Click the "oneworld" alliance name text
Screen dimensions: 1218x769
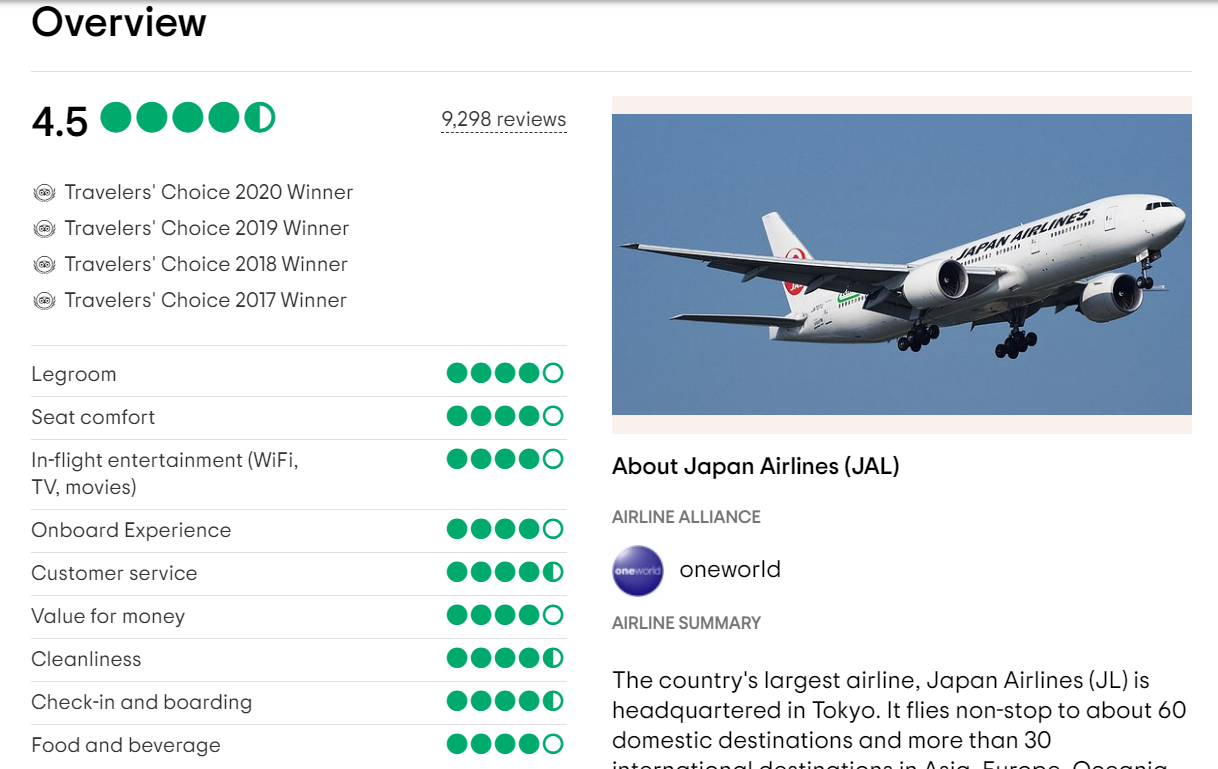[730, 570]
